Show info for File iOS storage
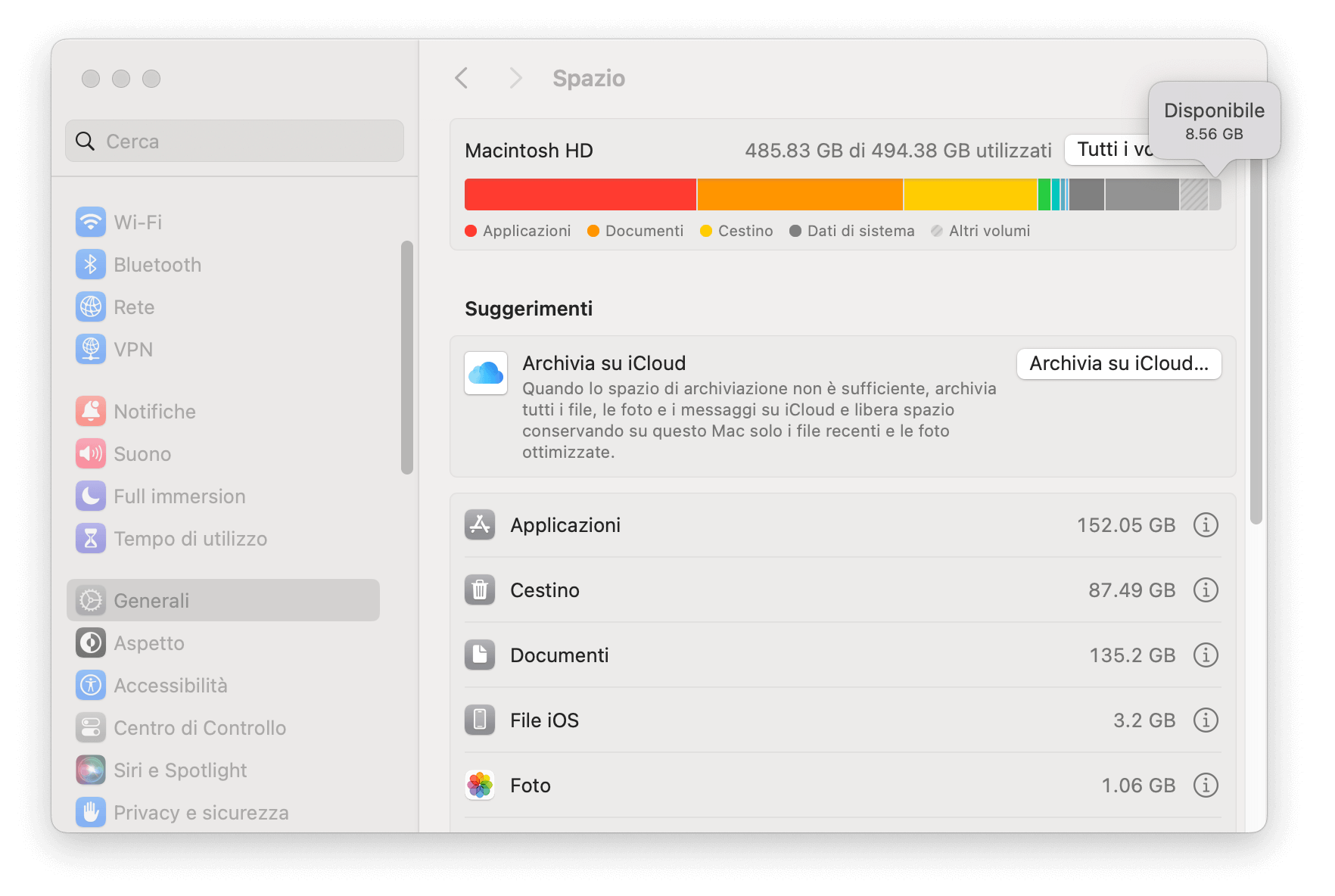This screenshot has width=1335, height=896. pyautogui.click(x=1206, y=720)
